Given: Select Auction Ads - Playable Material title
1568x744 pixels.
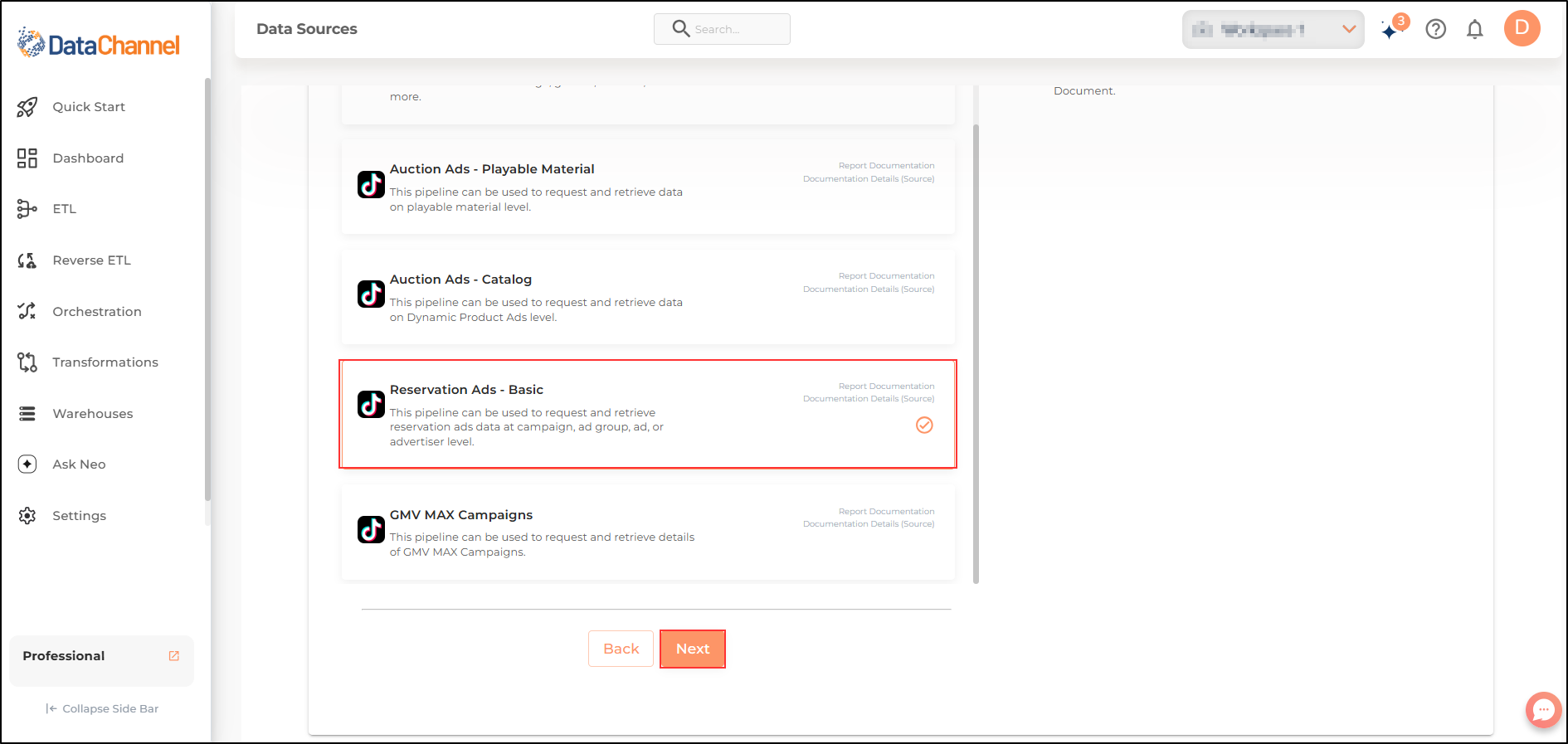Looking at the screenshot, I should (x=492, y=169).
